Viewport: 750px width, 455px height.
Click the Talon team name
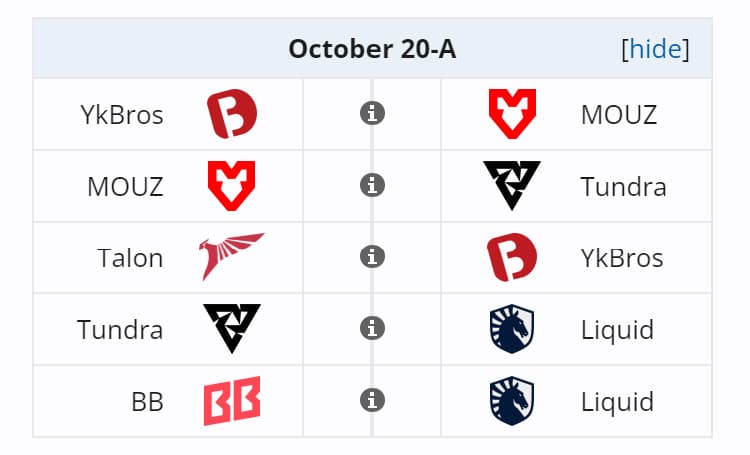point(130,258)
